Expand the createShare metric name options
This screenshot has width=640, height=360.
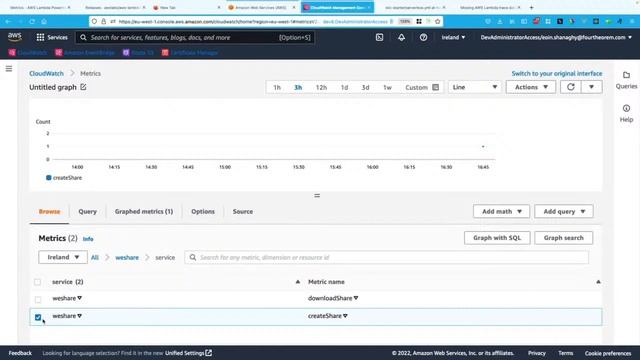[x=345, y=316]
